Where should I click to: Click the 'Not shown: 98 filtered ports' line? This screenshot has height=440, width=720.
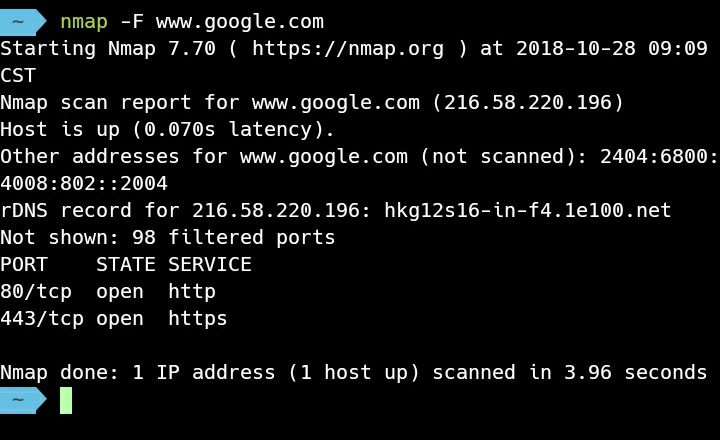168,237
